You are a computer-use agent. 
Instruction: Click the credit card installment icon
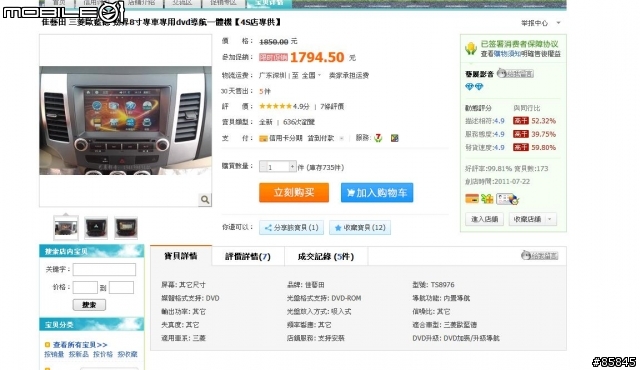point(263,138)
